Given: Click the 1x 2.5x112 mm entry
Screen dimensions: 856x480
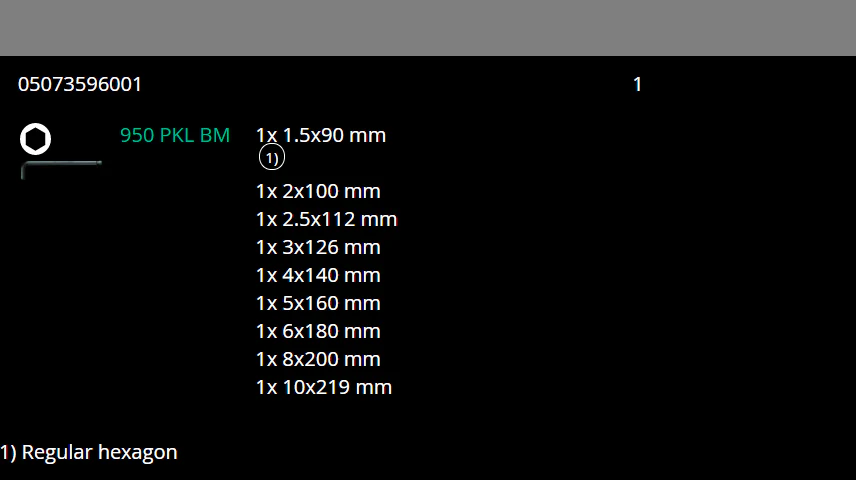Looking at the screenshot, I should click(326, 219).
